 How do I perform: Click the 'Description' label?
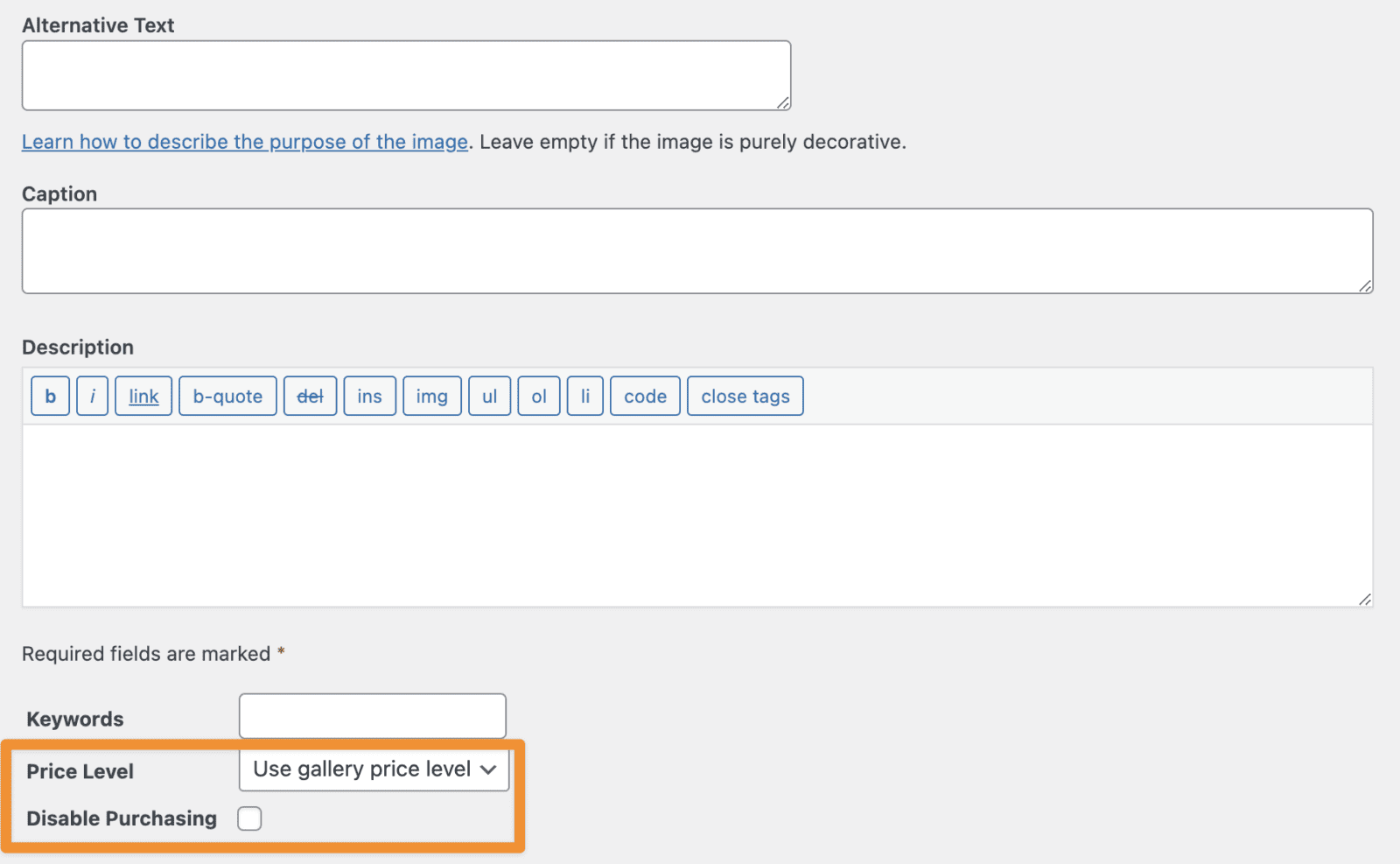(78, 348)
